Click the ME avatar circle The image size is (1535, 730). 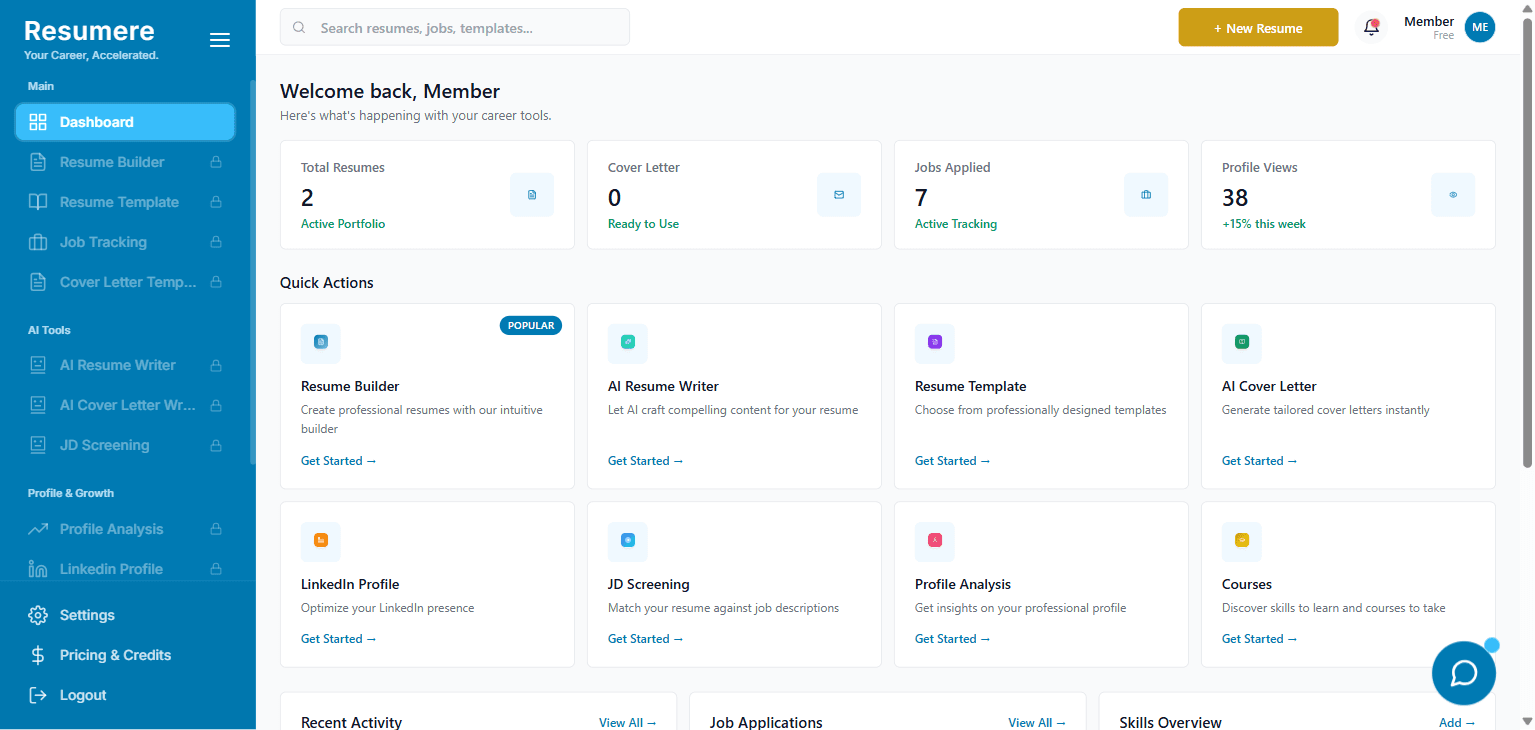(x=1480, y=27)
